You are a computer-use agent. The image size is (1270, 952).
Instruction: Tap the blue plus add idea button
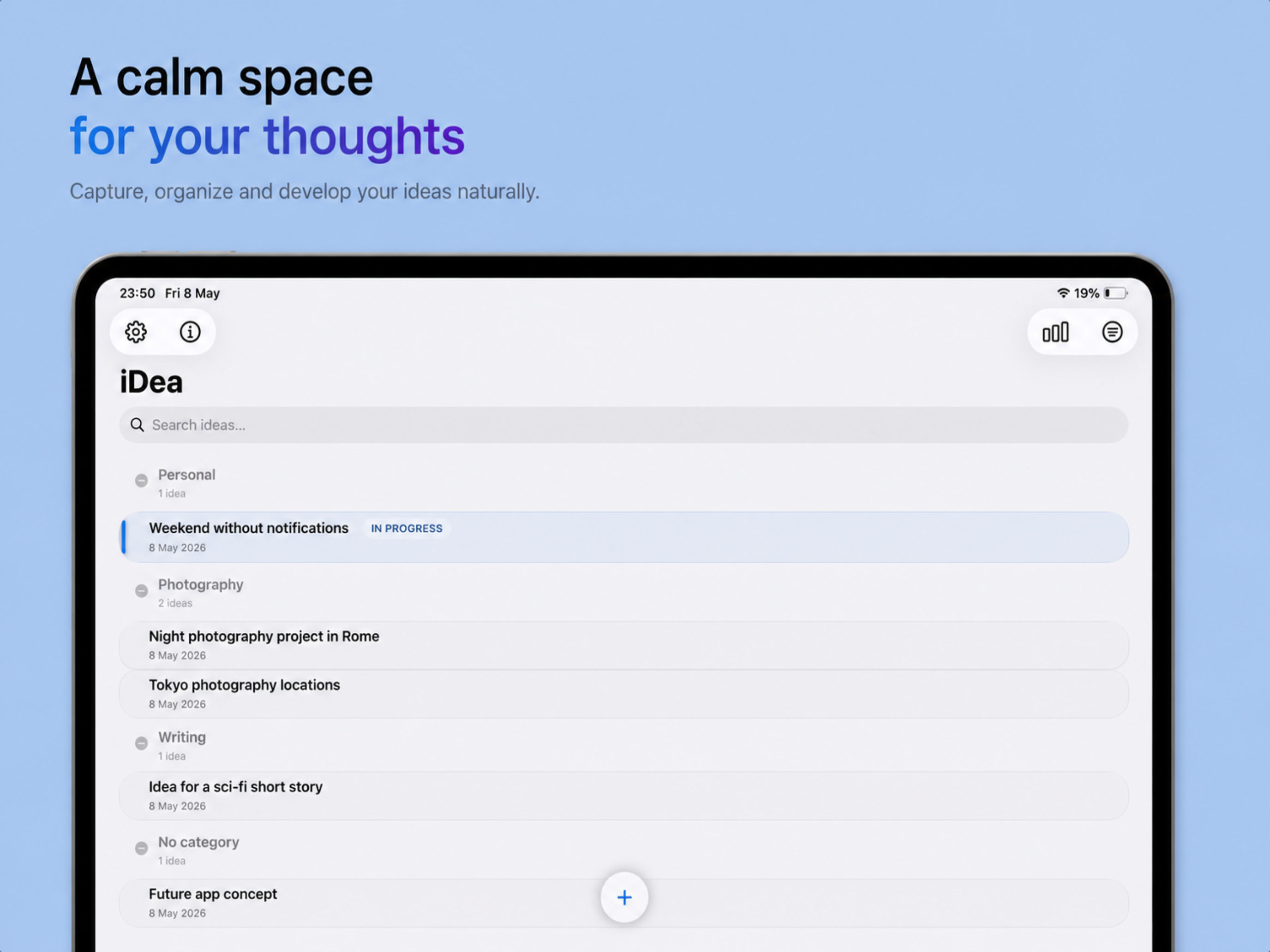[x=624, y=897]
